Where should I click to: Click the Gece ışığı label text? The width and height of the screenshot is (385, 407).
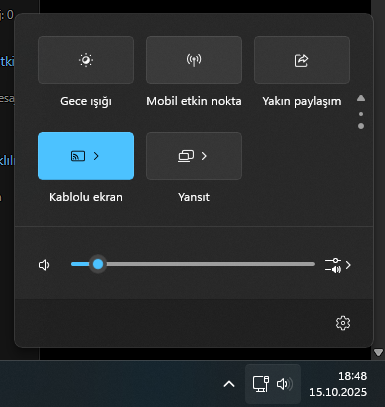click(86, 101)
